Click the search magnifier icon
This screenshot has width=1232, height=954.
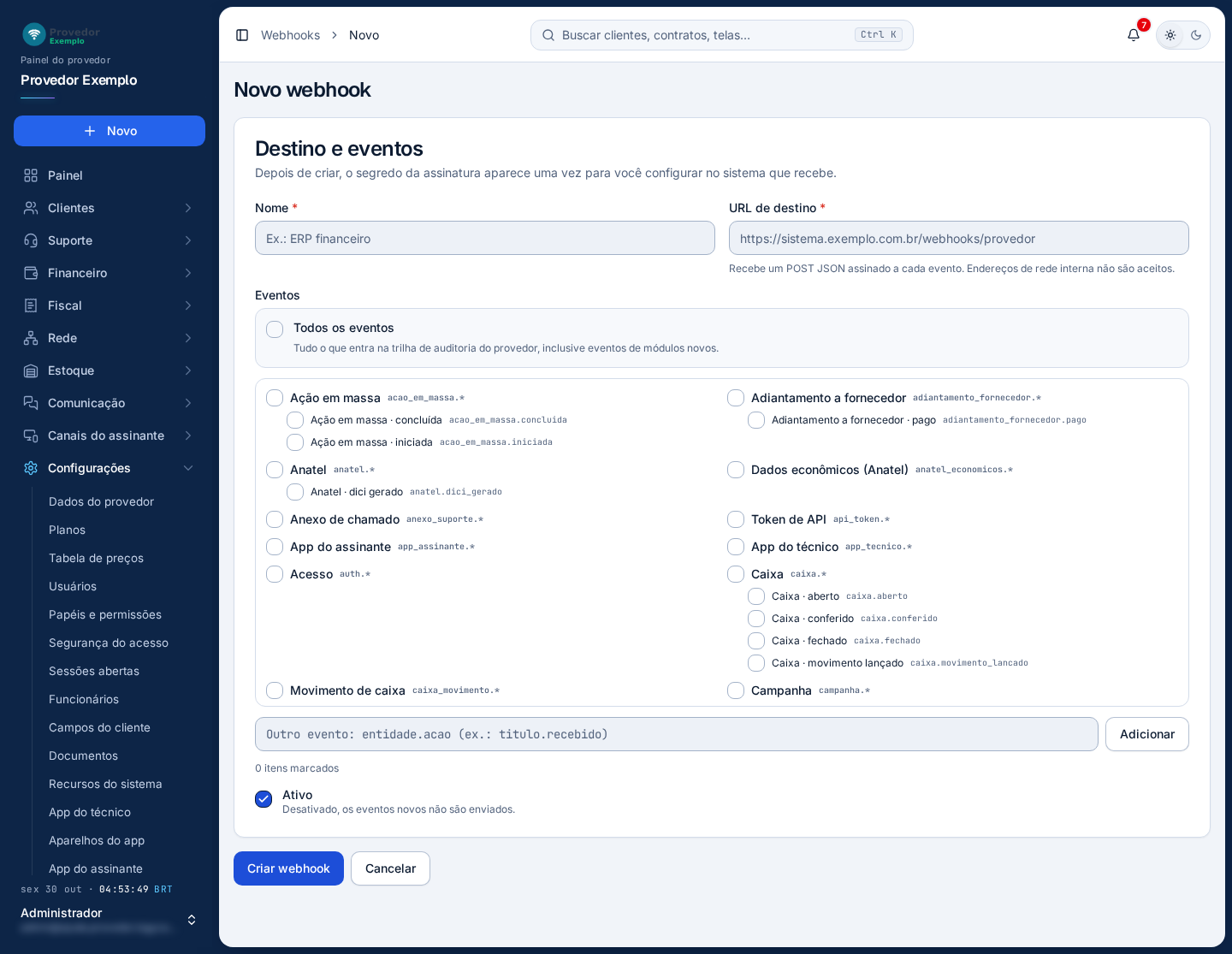tap(548, 35)
